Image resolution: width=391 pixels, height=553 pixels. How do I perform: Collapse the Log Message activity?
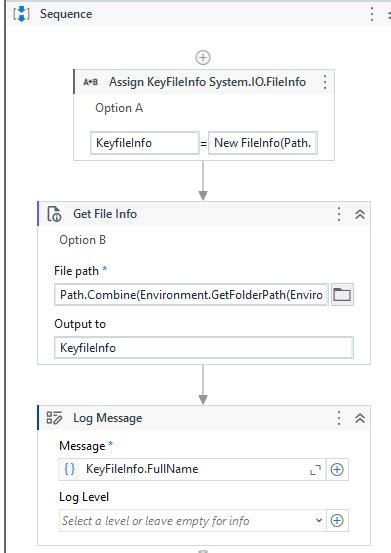[x=360, y=418]
